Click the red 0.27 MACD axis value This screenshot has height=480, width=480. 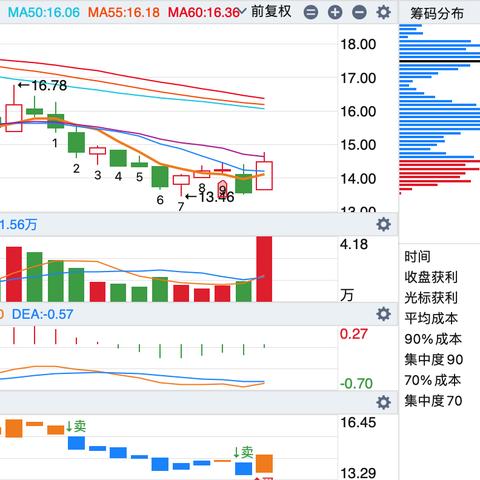(x=354, y=334)
